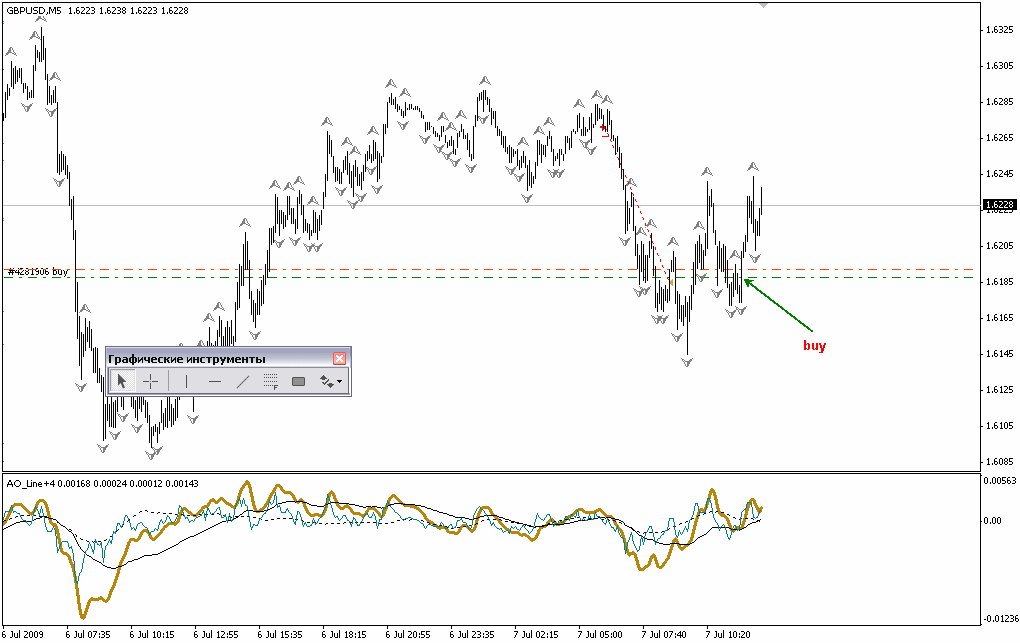Select the gray rectangle shape tool
Screen dimensions: 1020x643
click(298, 381)
